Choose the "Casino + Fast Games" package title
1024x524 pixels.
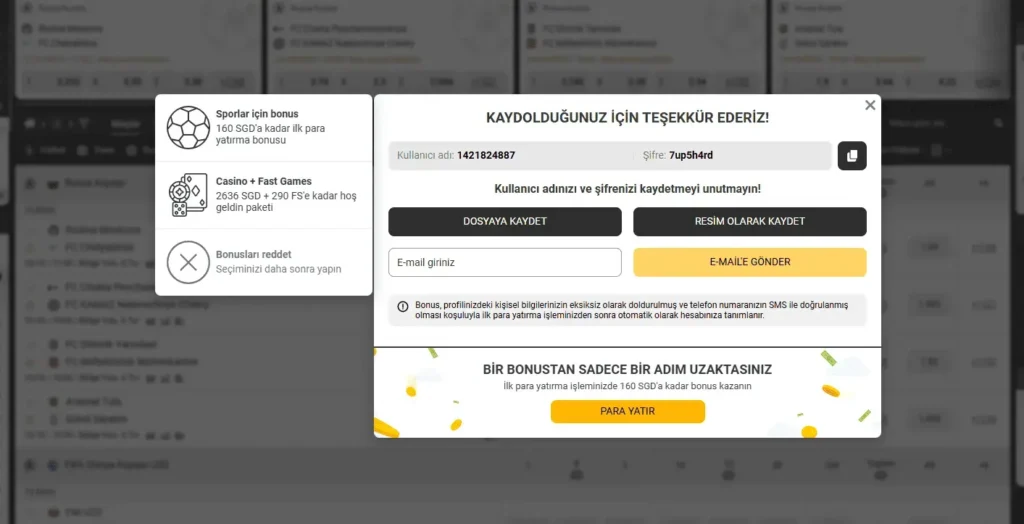coord(263,181)
